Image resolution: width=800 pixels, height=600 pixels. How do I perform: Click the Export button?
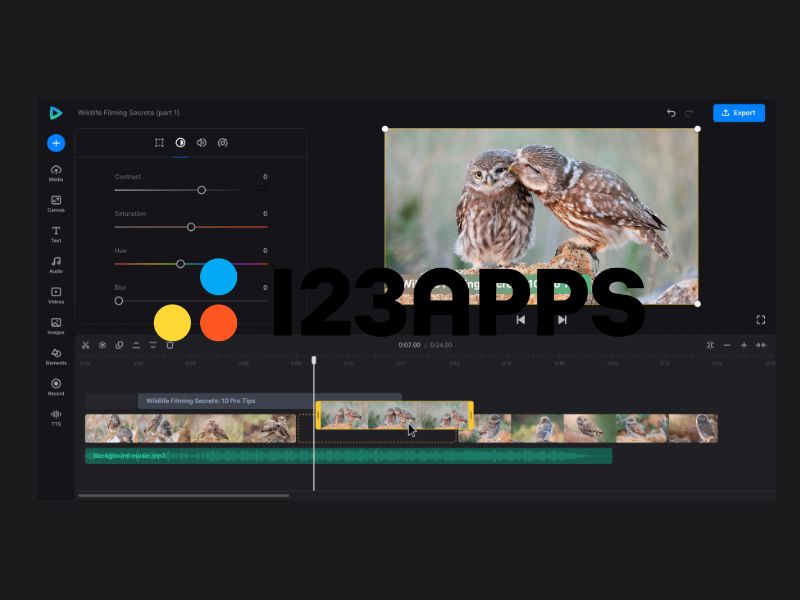pyautogui.click(x=739, y=113)
